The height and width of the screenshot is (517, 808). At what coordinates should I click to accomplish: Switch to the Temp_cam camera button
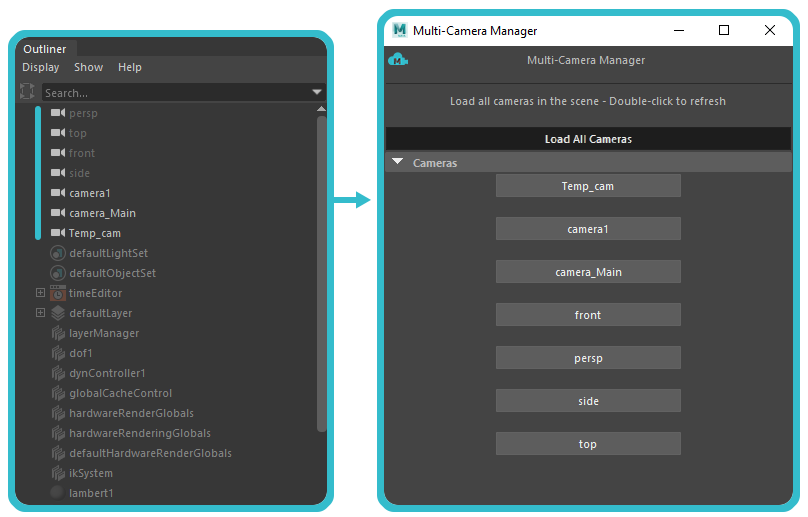[x=588, y=186]
